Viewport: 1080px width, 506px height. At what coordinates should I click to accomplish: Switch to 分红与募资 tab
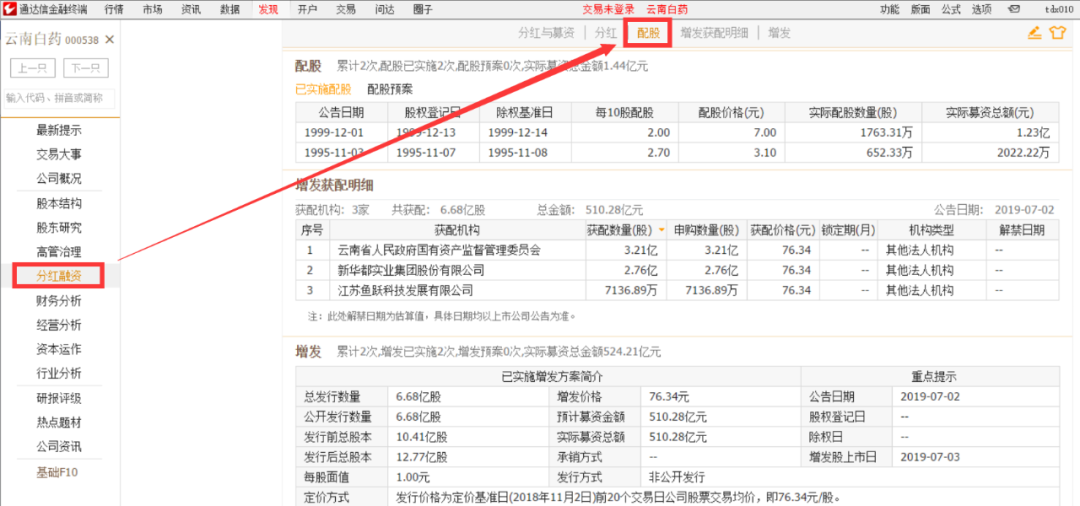[547, 32]
